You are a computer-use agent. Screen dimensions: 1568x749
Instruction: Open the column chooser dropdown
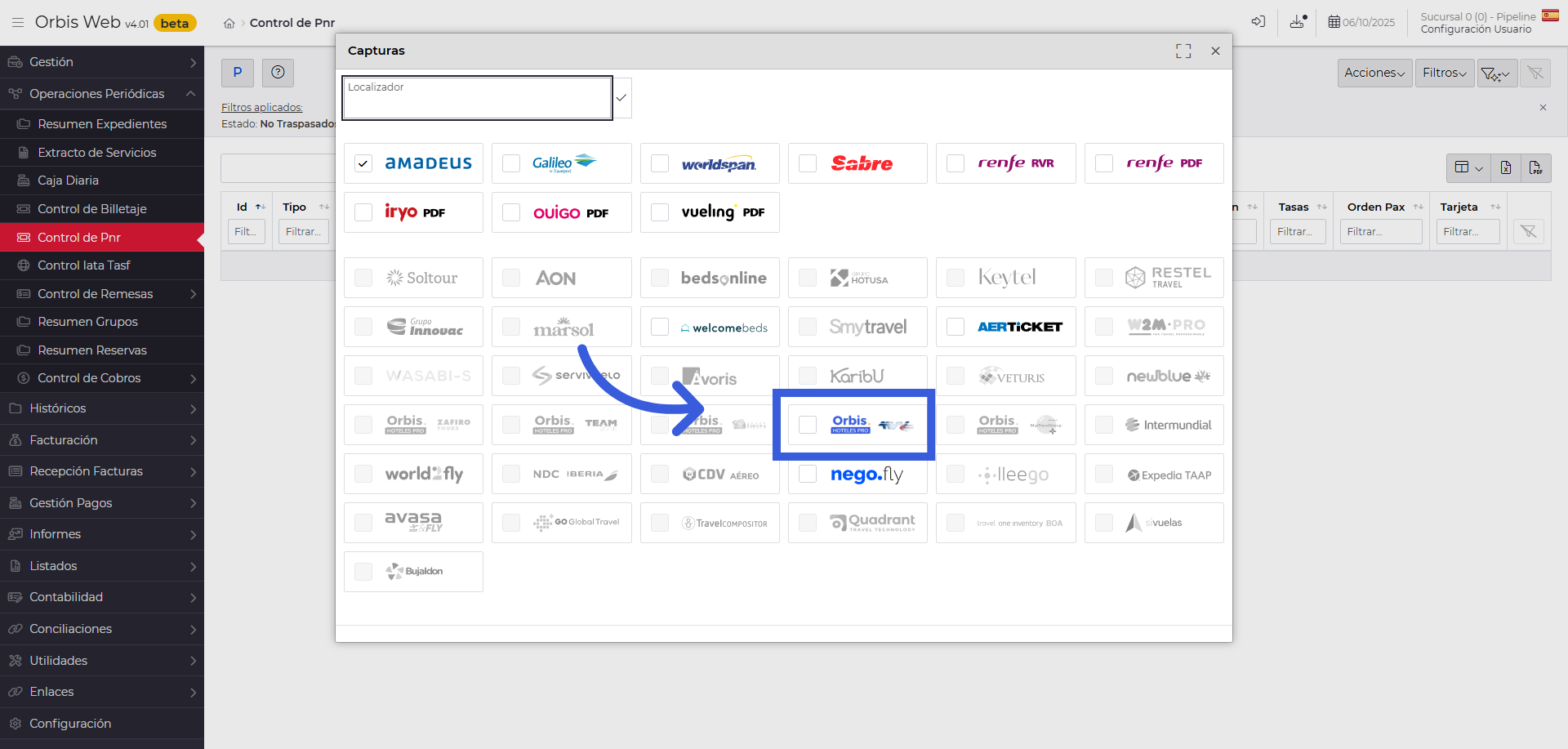tap(1469, 168)
